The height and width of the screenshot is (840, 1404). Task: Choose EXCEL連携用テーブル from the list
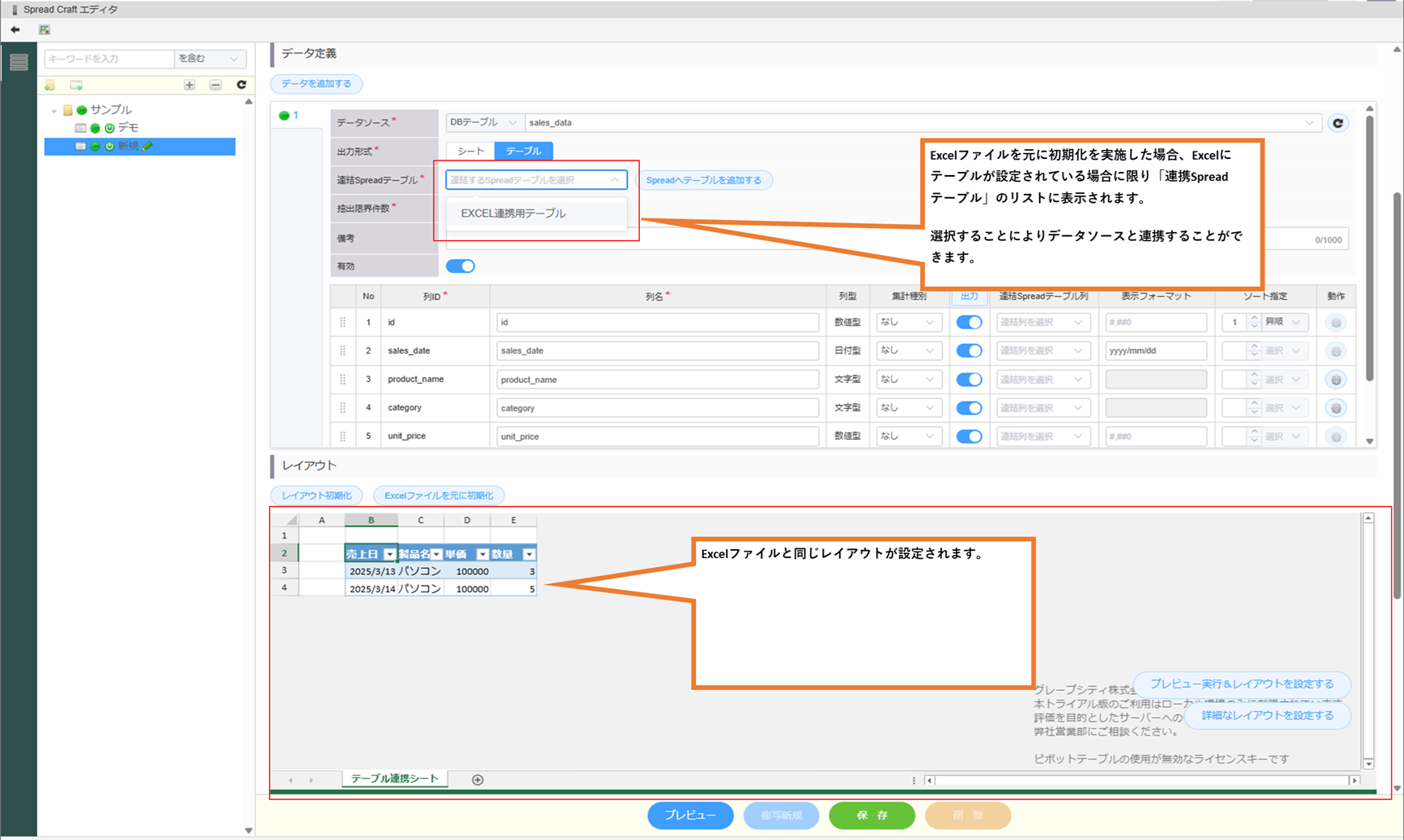pos(513,213)
